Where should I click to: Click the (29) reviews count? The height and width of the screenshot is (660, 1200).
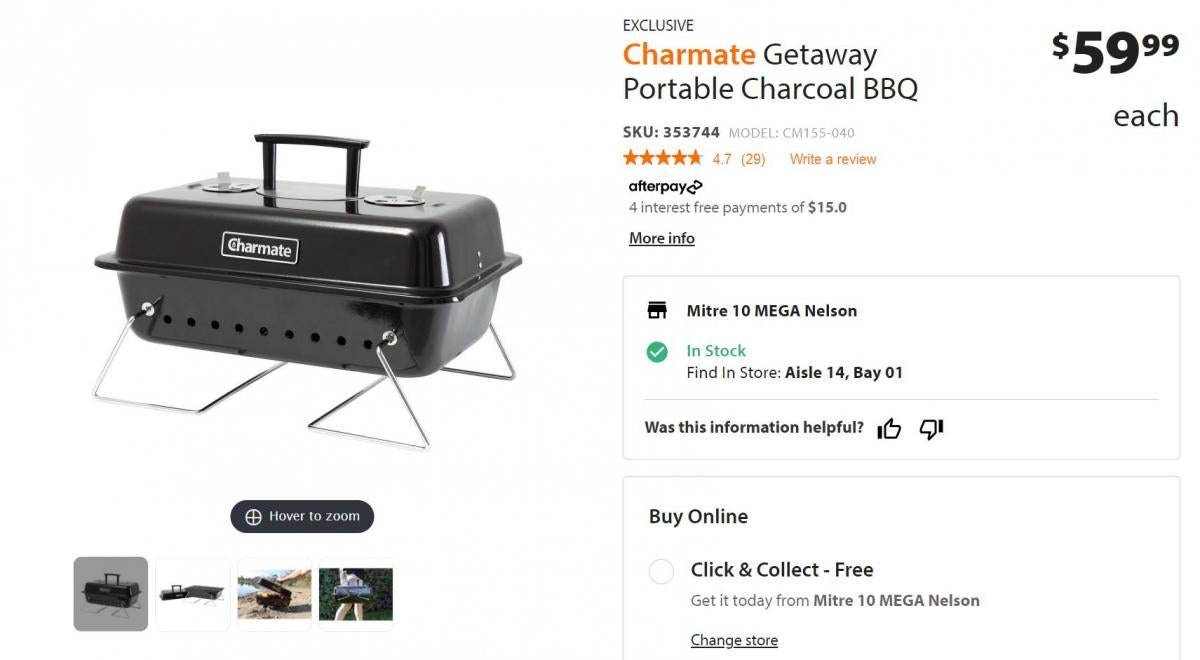(x=753, y=159)
